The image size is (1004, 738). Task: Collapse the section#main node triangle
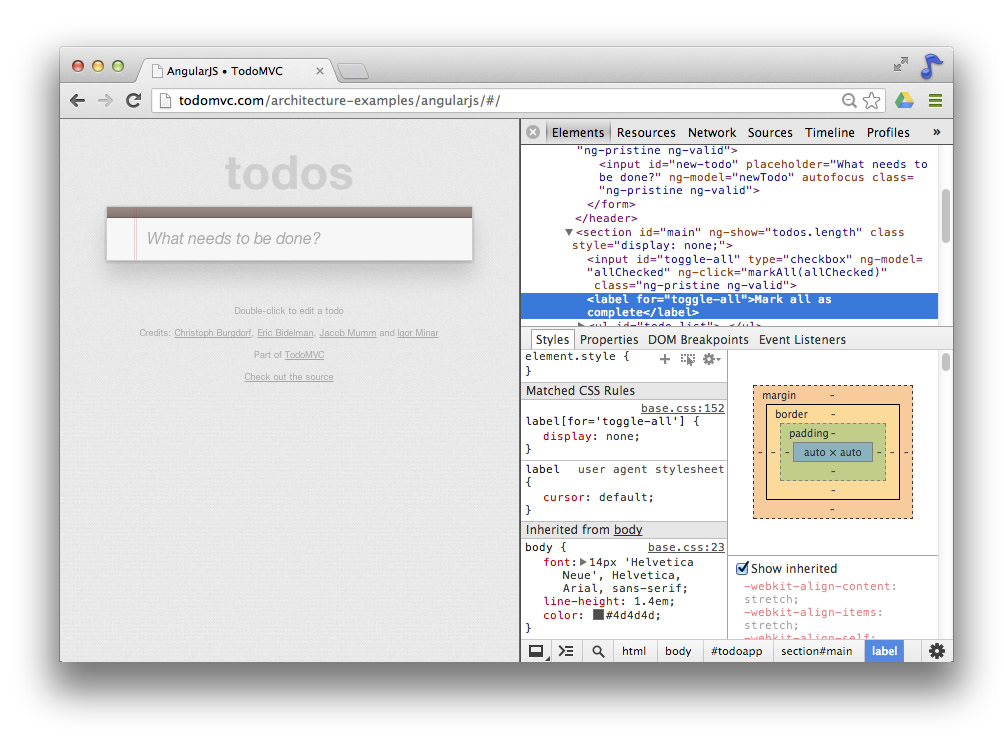[x=569, y=232]
